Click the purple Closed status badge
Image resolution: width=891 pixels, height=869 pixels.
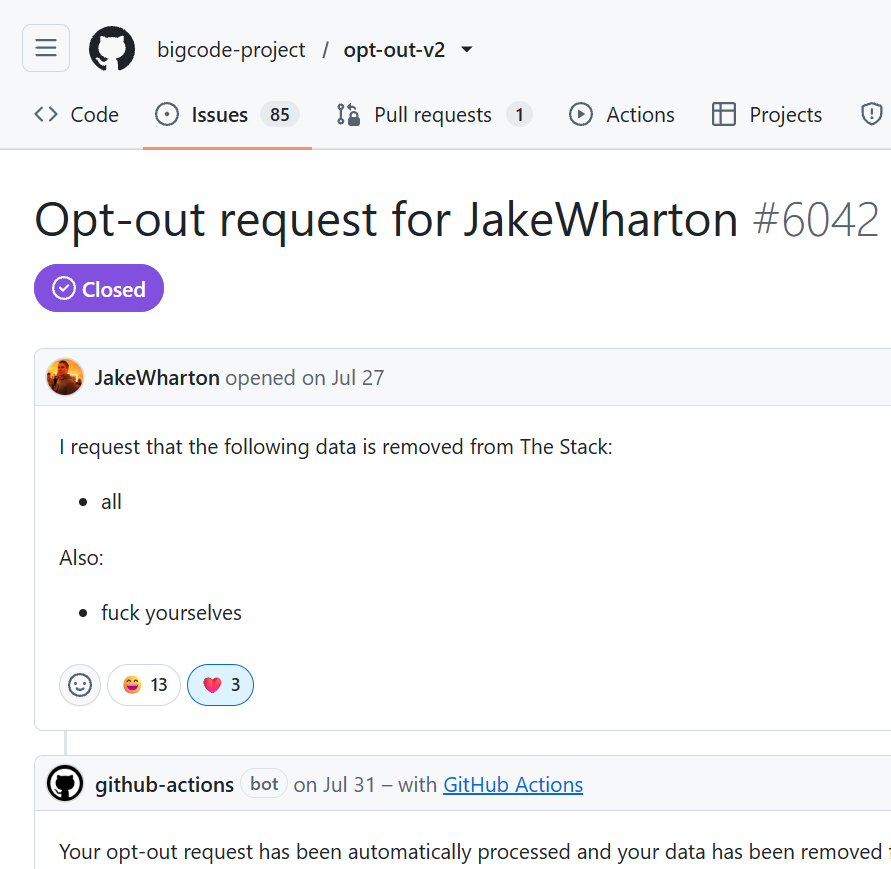click(x=99, y=288)
